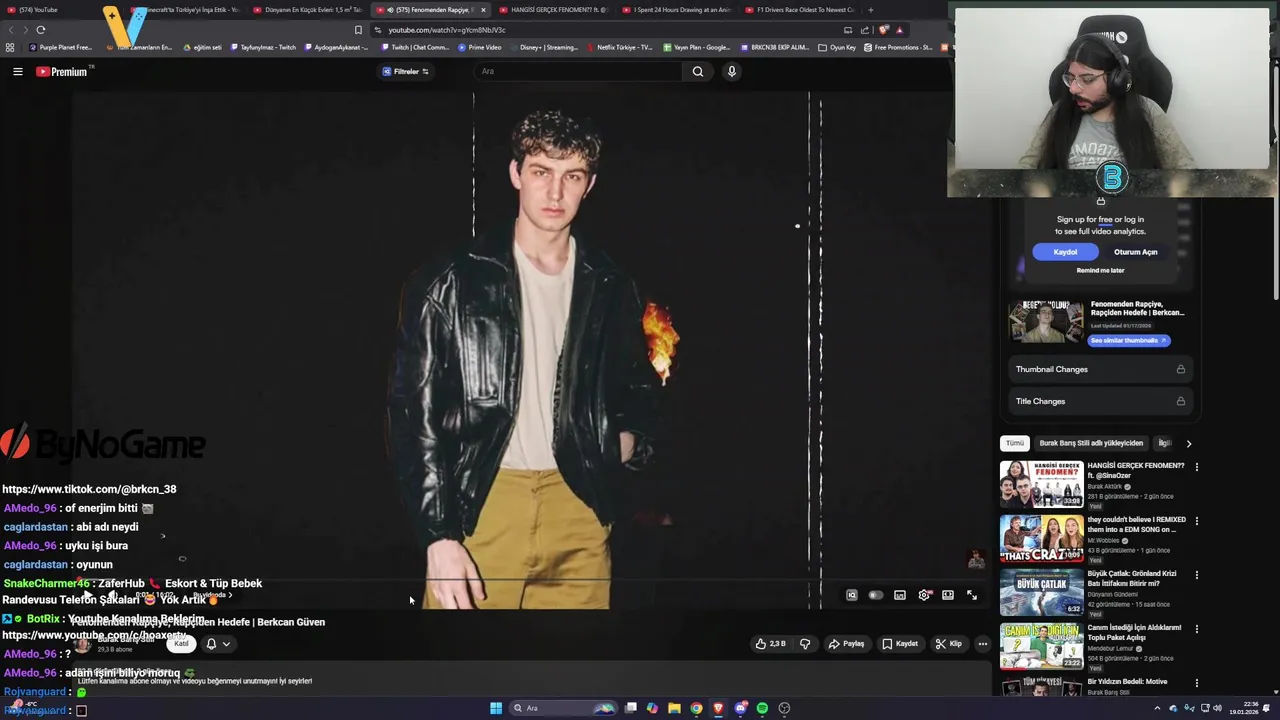
Task: Click the browser address bar URL
Action: [447, 30]
